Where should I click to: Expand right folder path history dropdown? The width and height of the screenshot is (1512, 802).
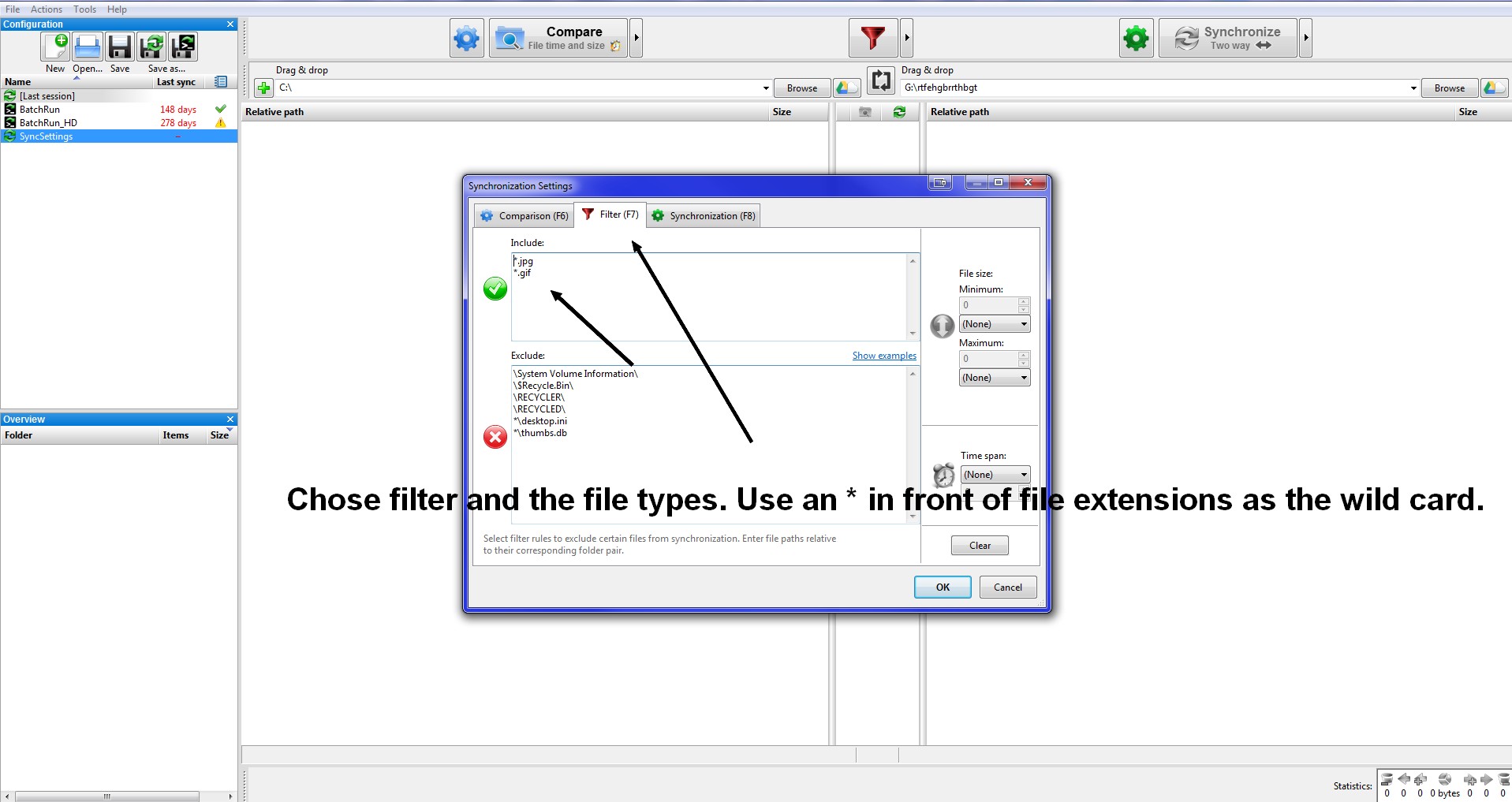pyautogui.click(x=1413, y=88)
